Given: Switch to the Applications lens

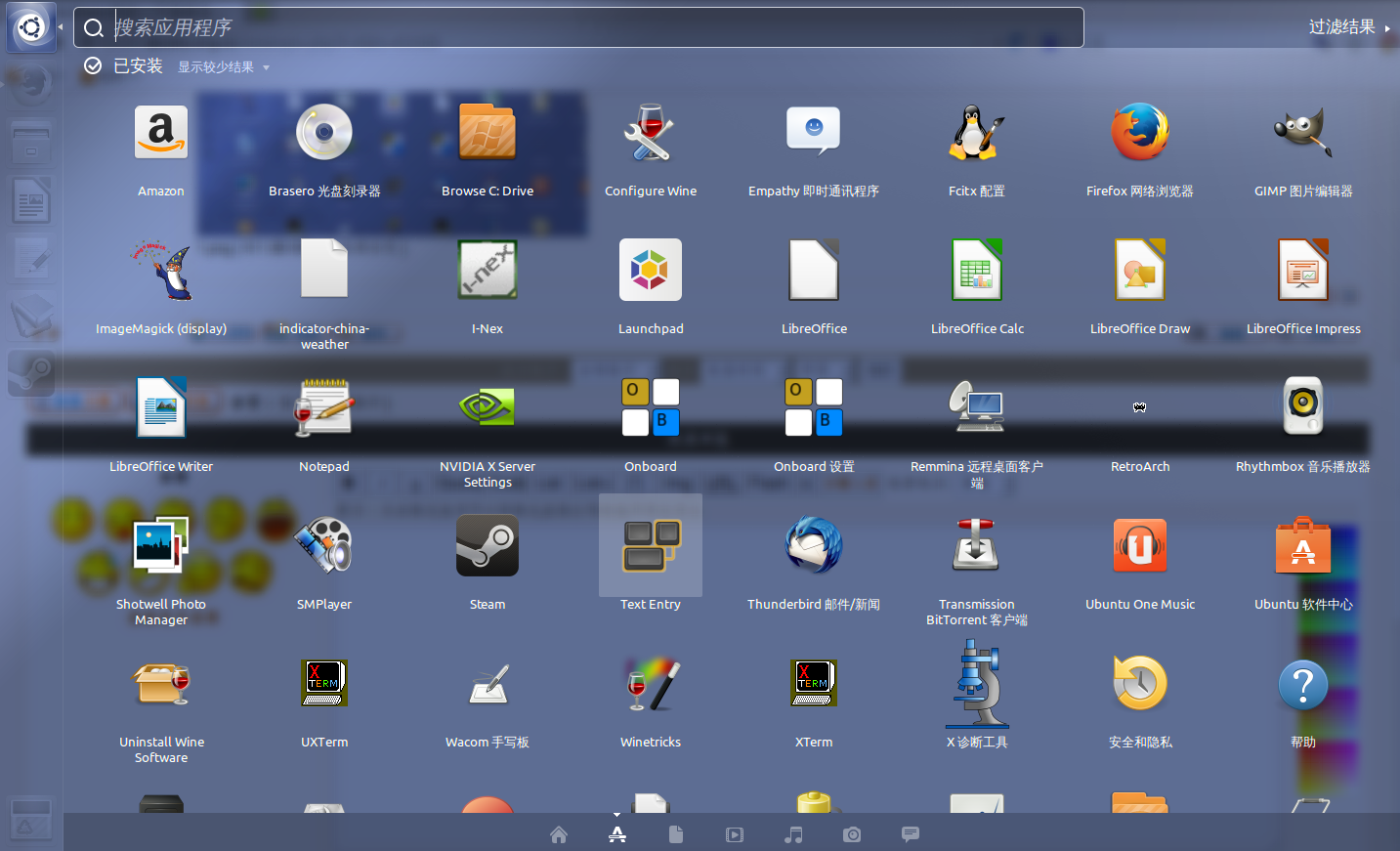Looking at the screenshot, I should tap(617, 834).
